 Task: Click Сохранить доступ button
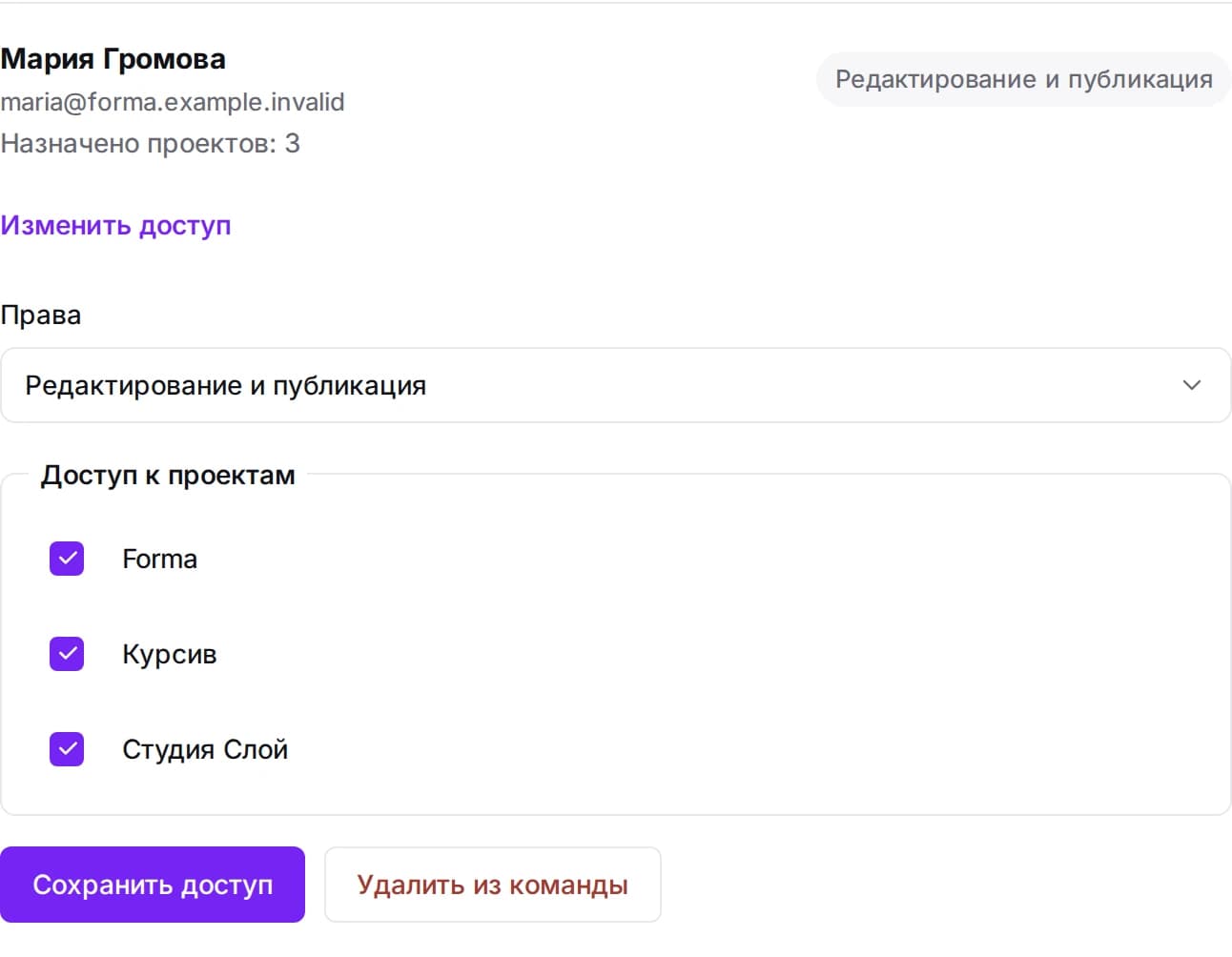[x=153, y=885]
